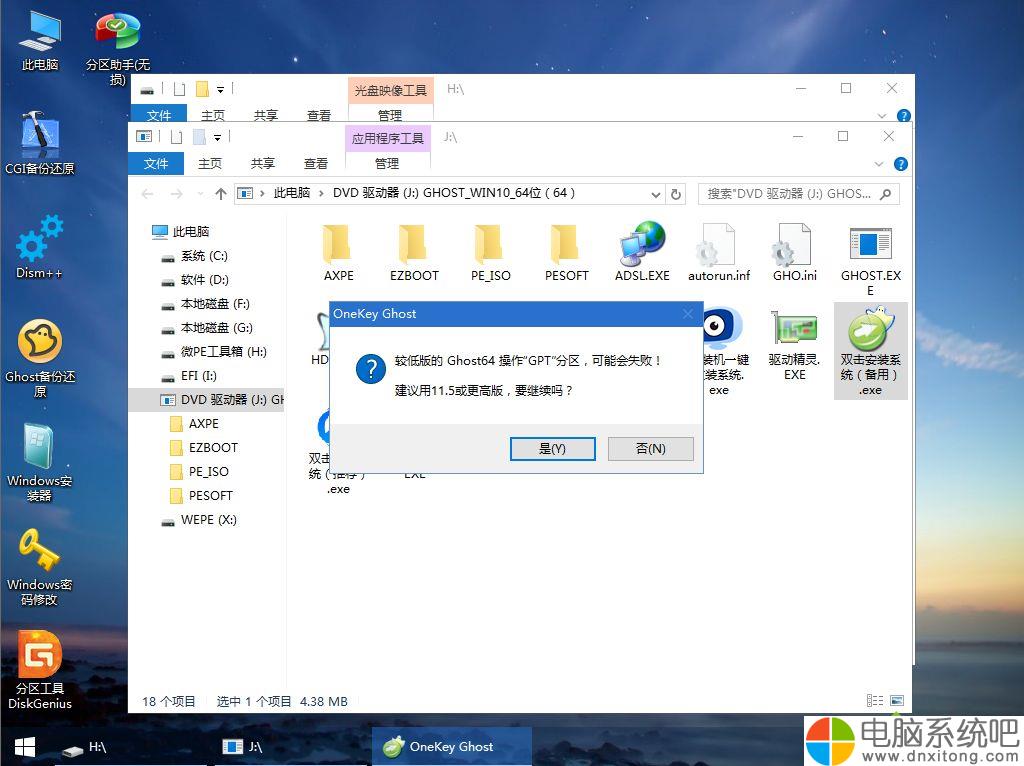This screenshot has width=1024, height=766.
Task: Select EZBOOT subfolder in navigation tree
Action: (x=204, y=447)
